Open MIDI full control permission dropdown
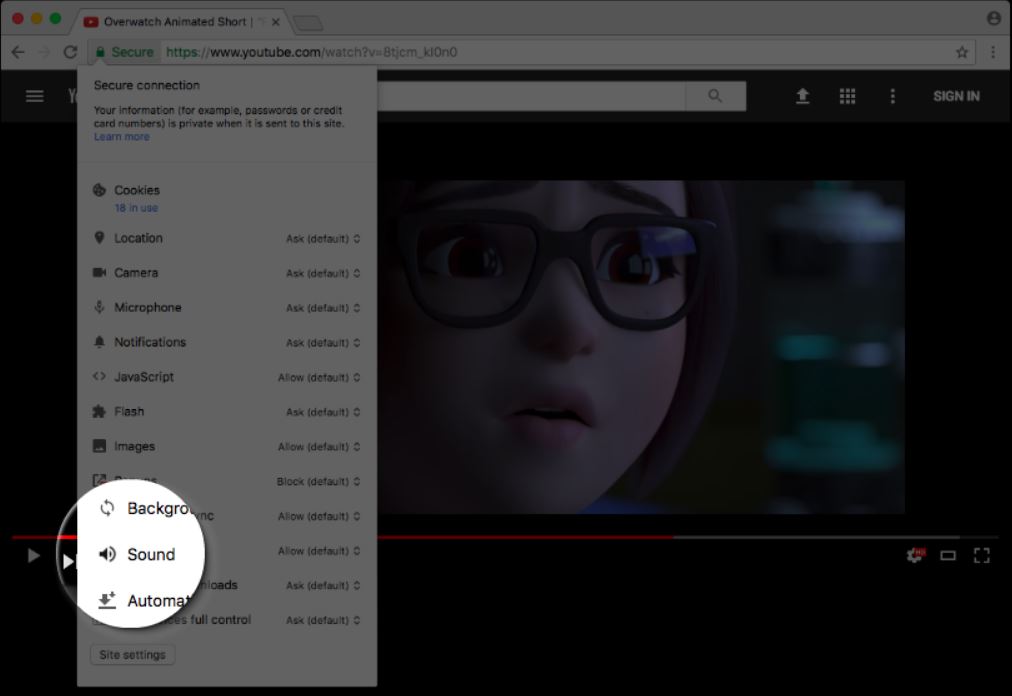The width and height of the screenshot is (1012, 696). tap(323, 620)
